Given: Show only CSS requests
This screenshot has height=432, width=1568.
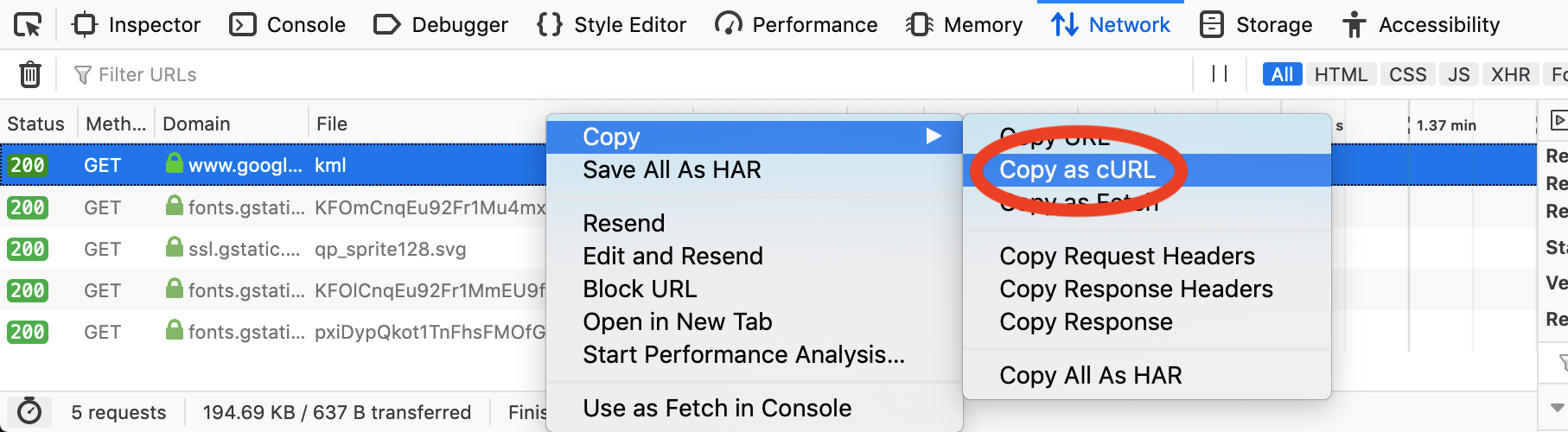Looking at the screenshot, I should (1407, 74).
